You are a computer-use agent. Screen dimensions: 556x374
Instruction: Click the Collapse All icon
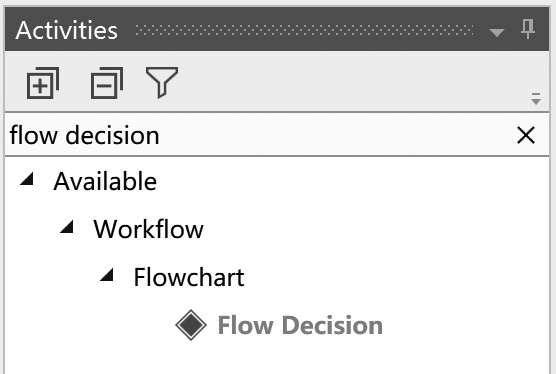107,83
